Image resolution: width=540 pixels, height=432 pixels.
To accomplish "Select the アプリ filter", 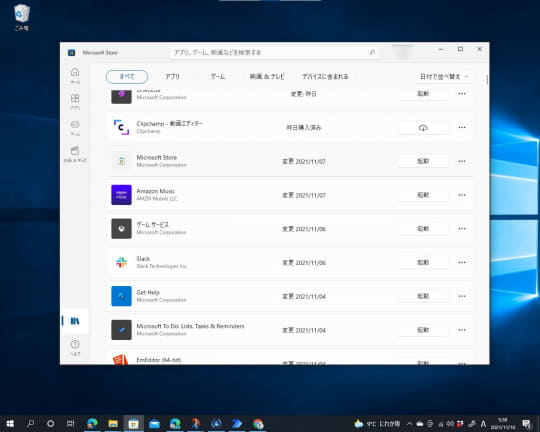I will click(172, 76).
